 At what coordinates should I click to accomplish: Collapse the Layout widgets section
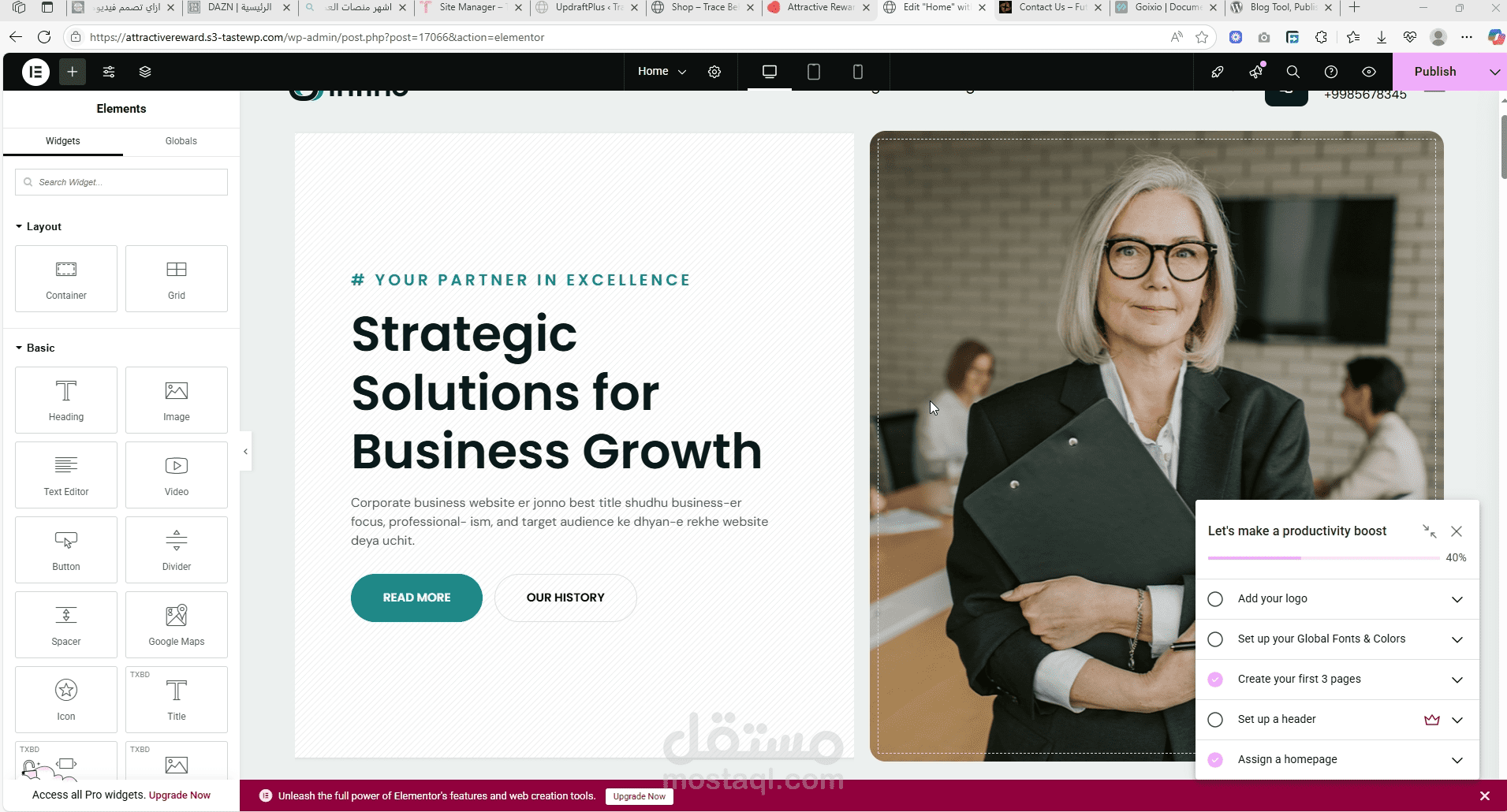click(x=38, y=227)
